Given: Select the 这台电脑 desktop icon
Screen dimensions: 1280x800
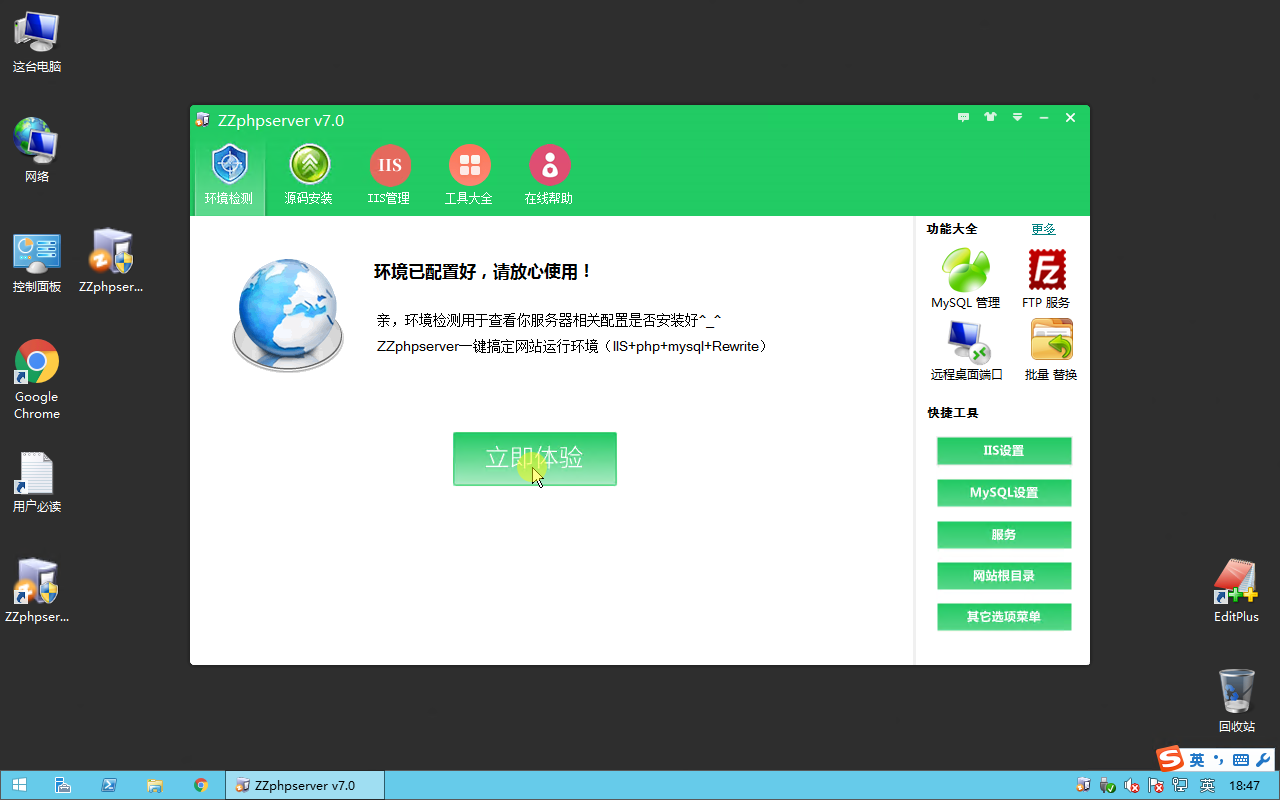Looking at the screenshot, I should (37, 43).
